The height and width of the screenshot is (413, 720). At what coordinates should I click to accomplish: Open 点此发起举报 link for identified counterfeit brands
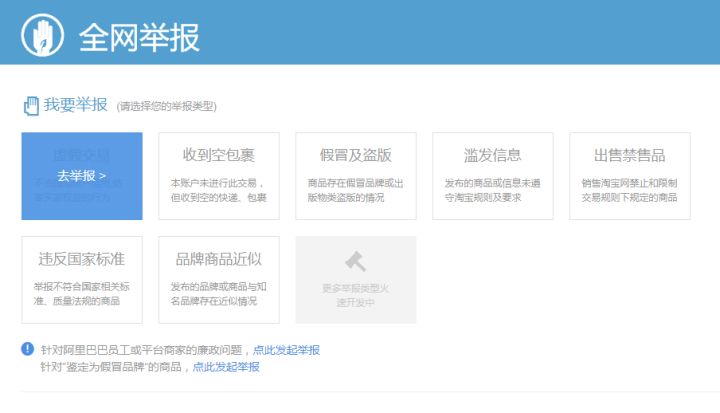pos(226,367)
